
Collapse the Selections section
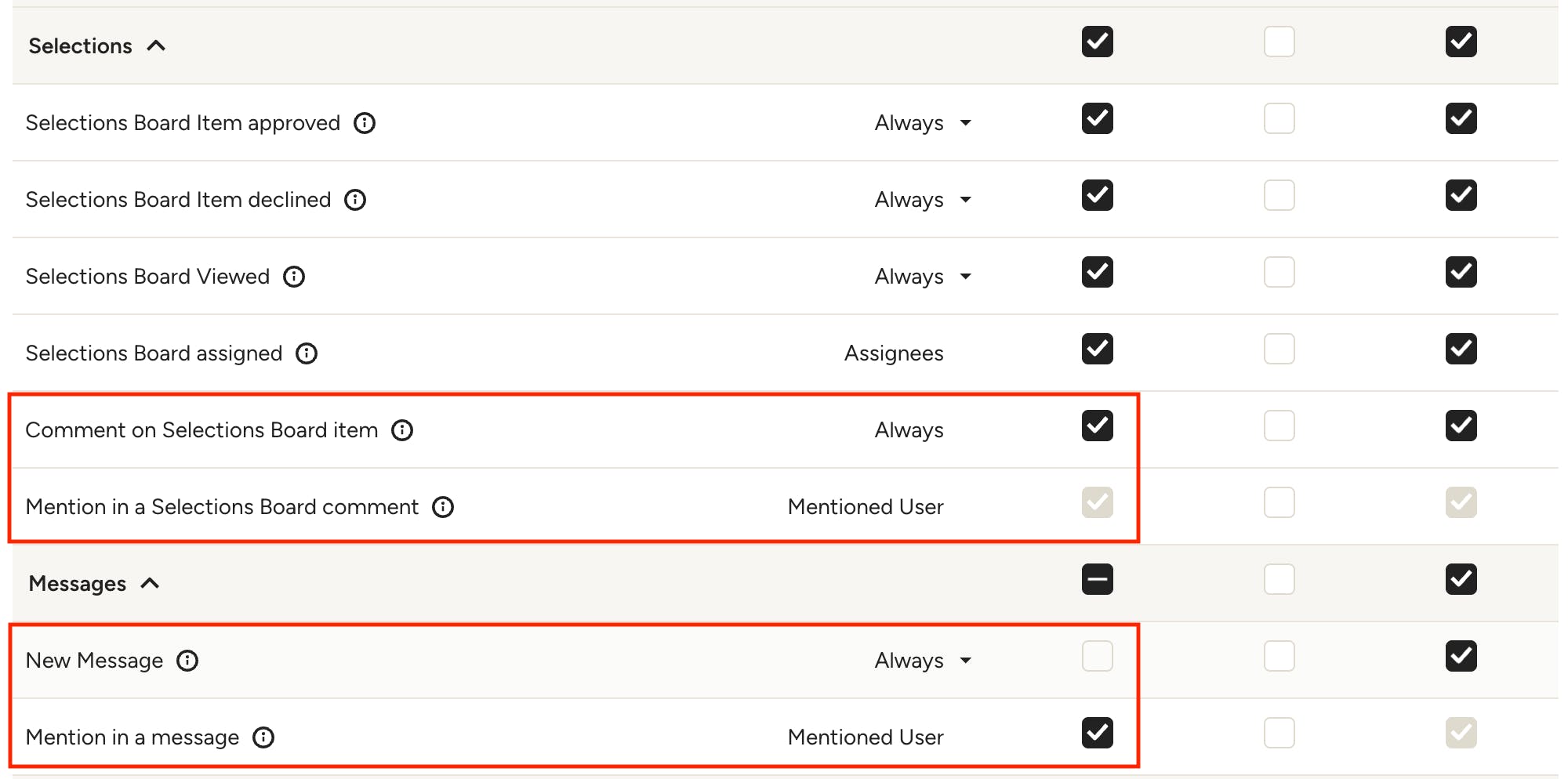tap(156, 46)
